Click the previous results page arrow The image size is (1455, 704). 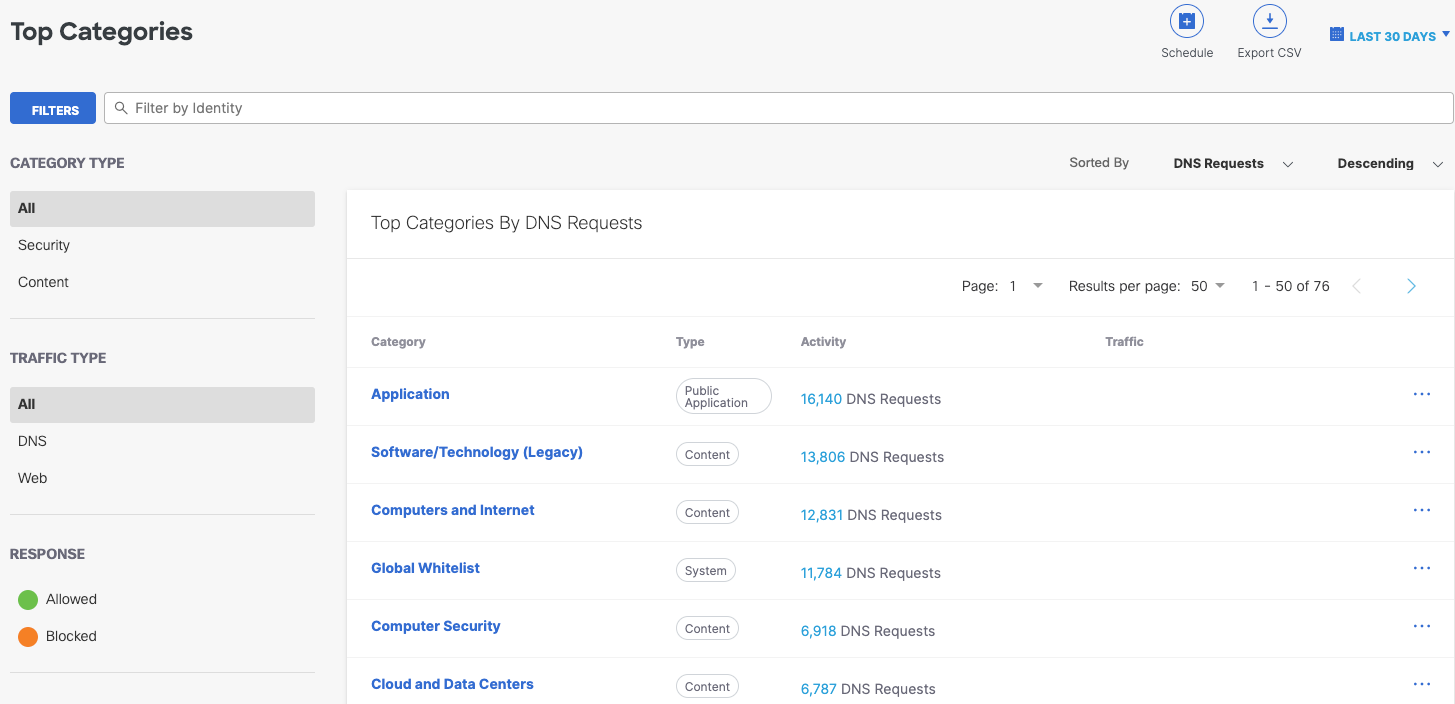(1357, 286)
